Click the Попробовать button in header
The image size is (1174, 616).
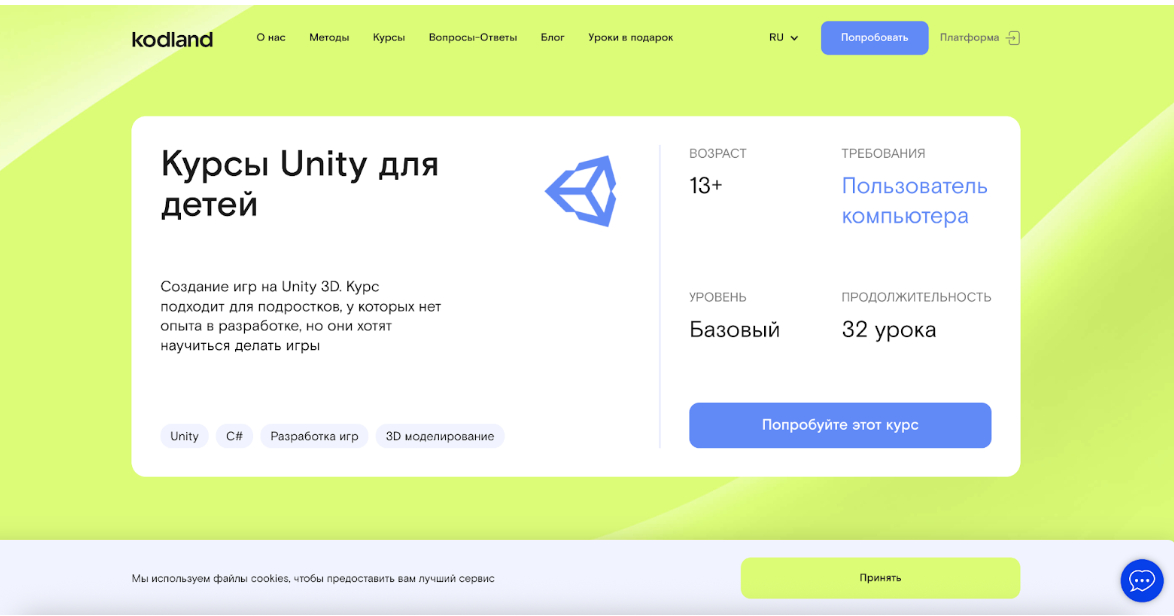click(875, 37)
